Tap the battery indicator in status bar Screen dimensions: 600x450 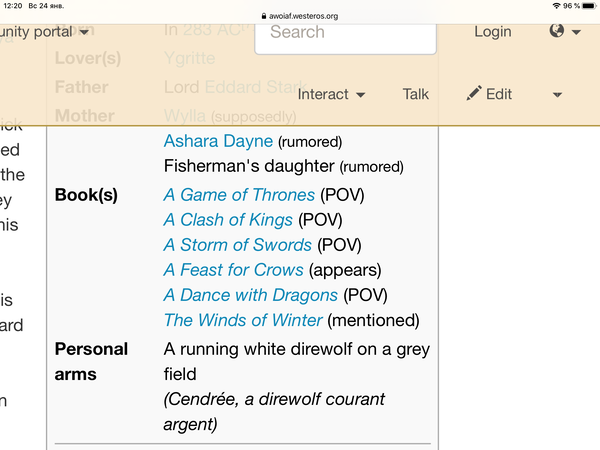(589, 6)
